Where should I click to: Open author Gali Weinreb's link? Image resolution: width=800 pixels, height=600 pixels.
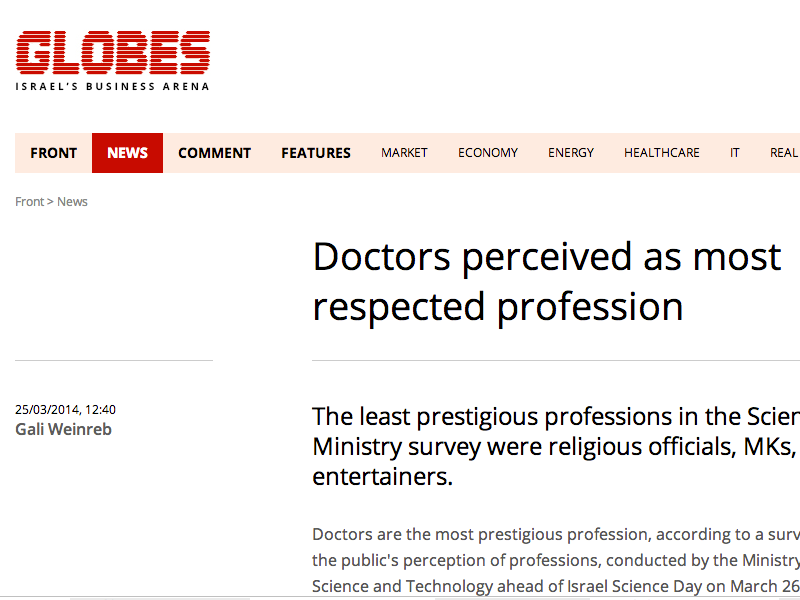(63, 429)
